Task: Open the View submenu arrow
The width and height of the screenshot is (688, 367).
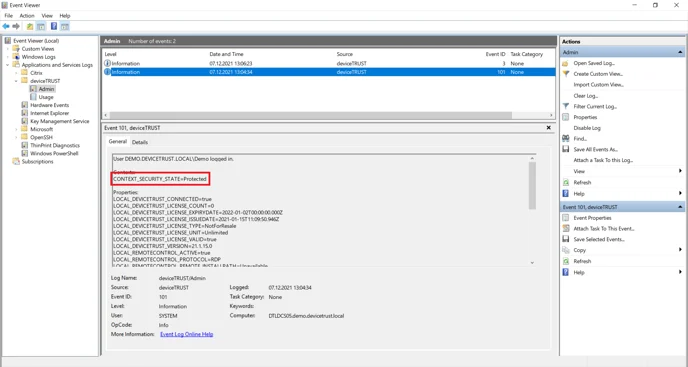Action: 680,171
